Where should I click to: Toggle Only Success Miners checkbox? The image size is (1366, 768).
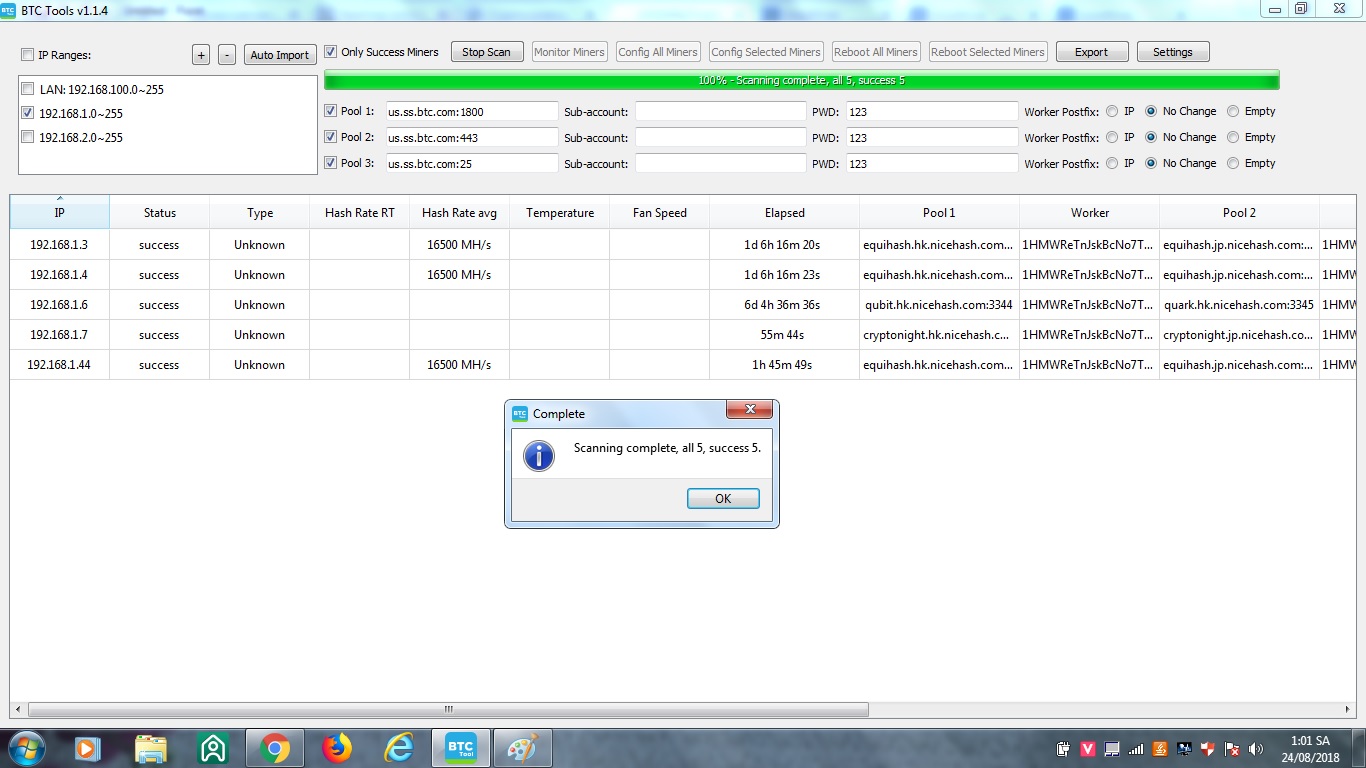click(331, 52)
